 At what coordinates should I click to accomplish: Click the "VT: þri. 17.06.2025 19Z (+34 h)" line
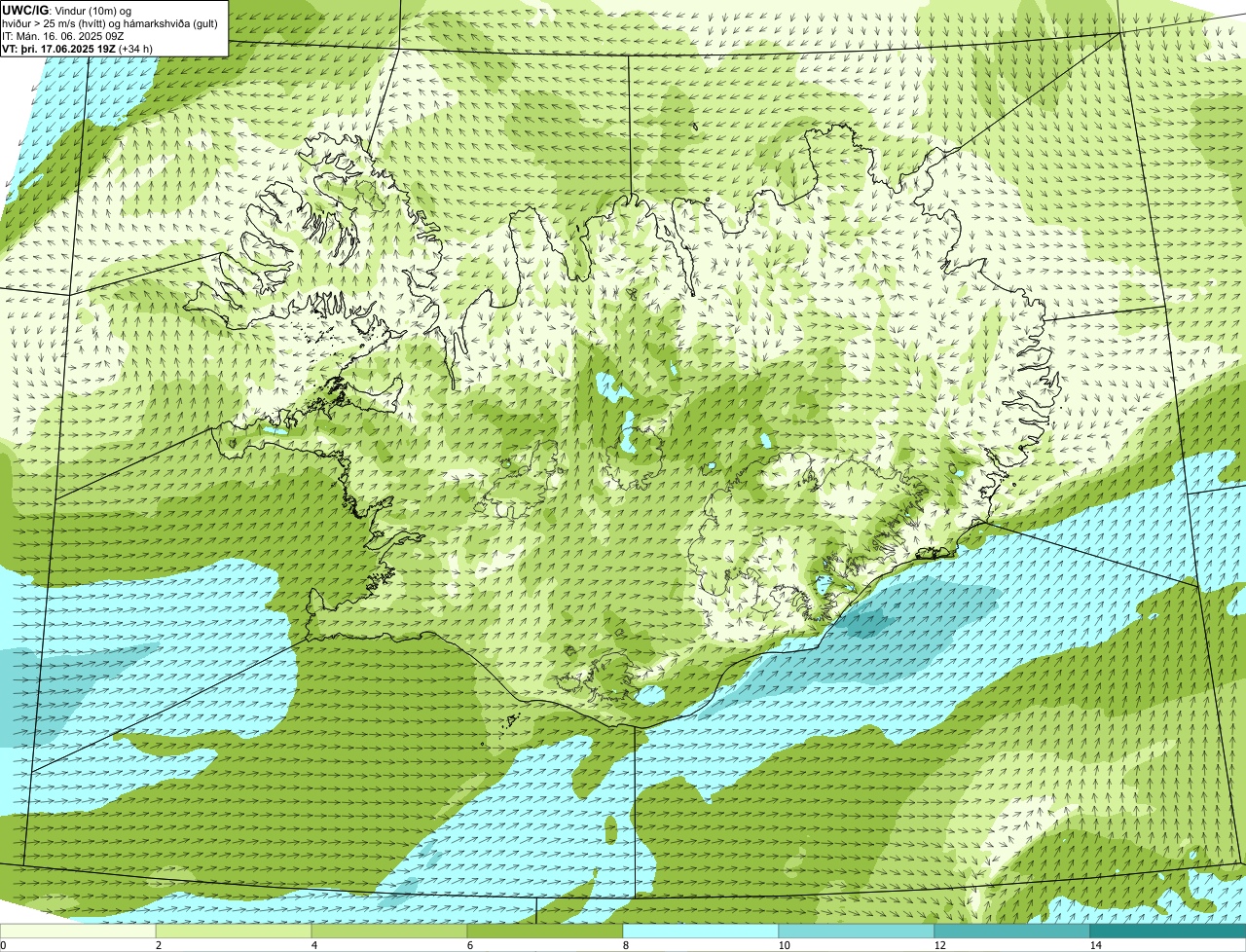click(77, 48)
